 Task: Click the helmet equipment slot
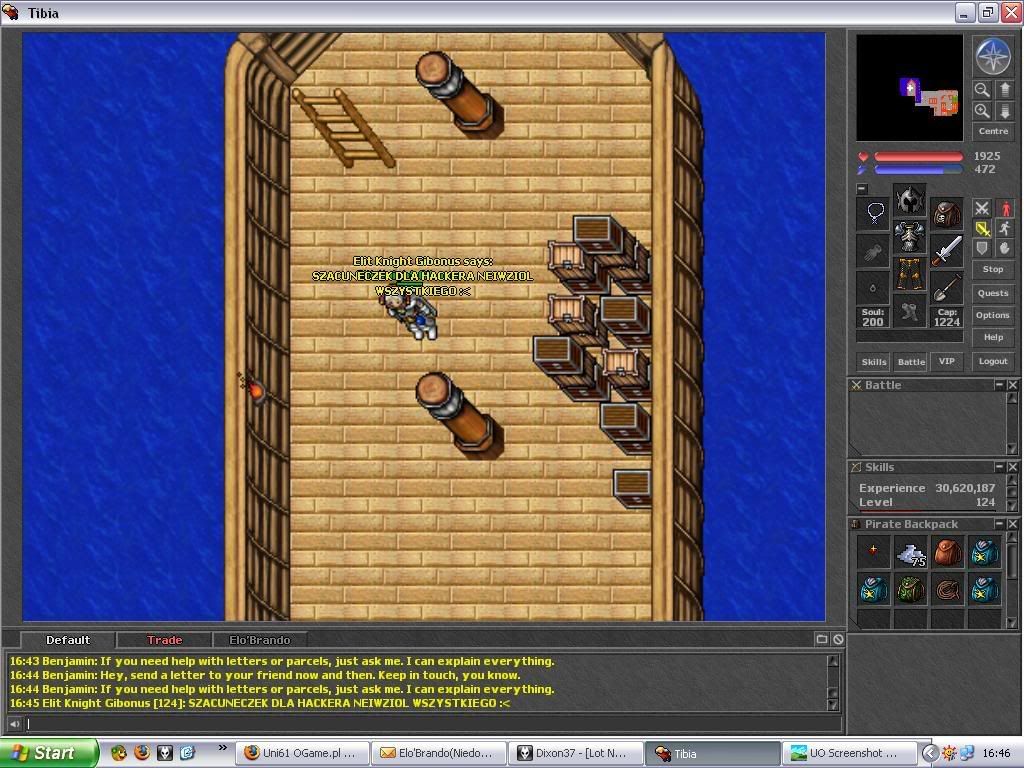coord(910,200)
